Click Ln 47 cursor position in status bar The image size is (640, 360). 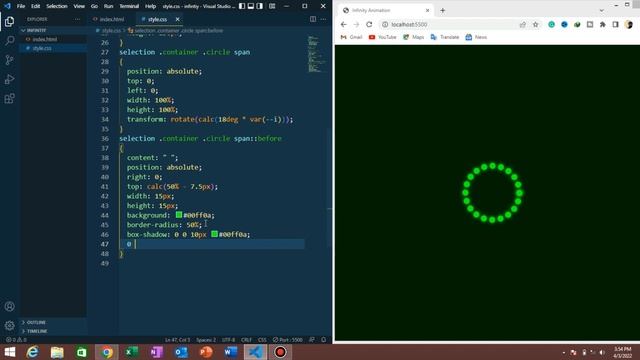click(x=177, y=340)
